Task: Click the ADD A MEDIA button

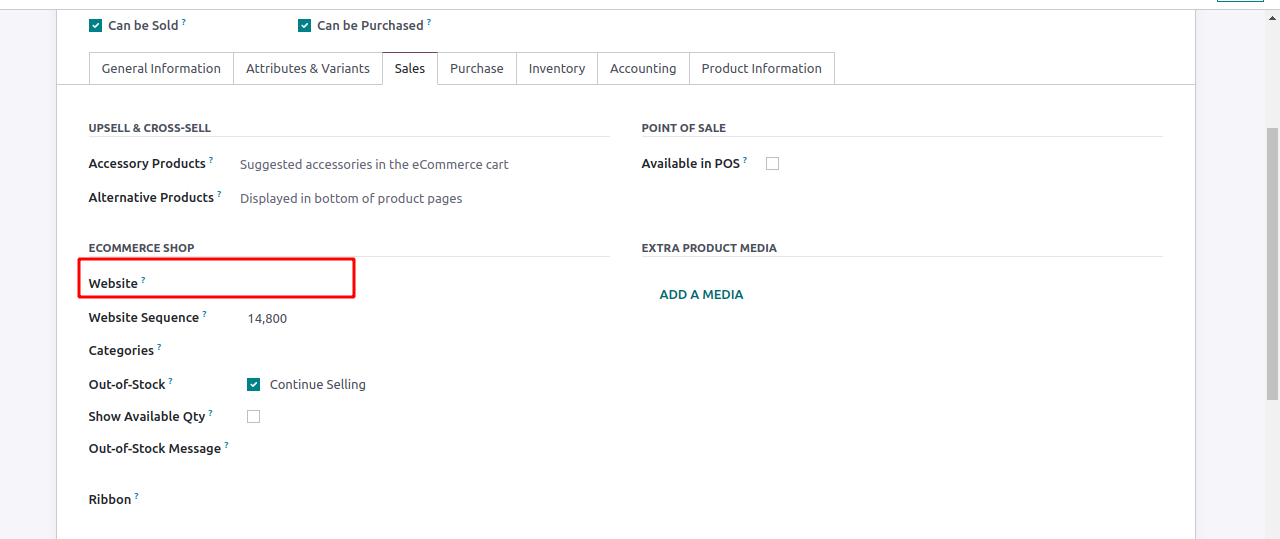Action: click(x=701, y=295)
